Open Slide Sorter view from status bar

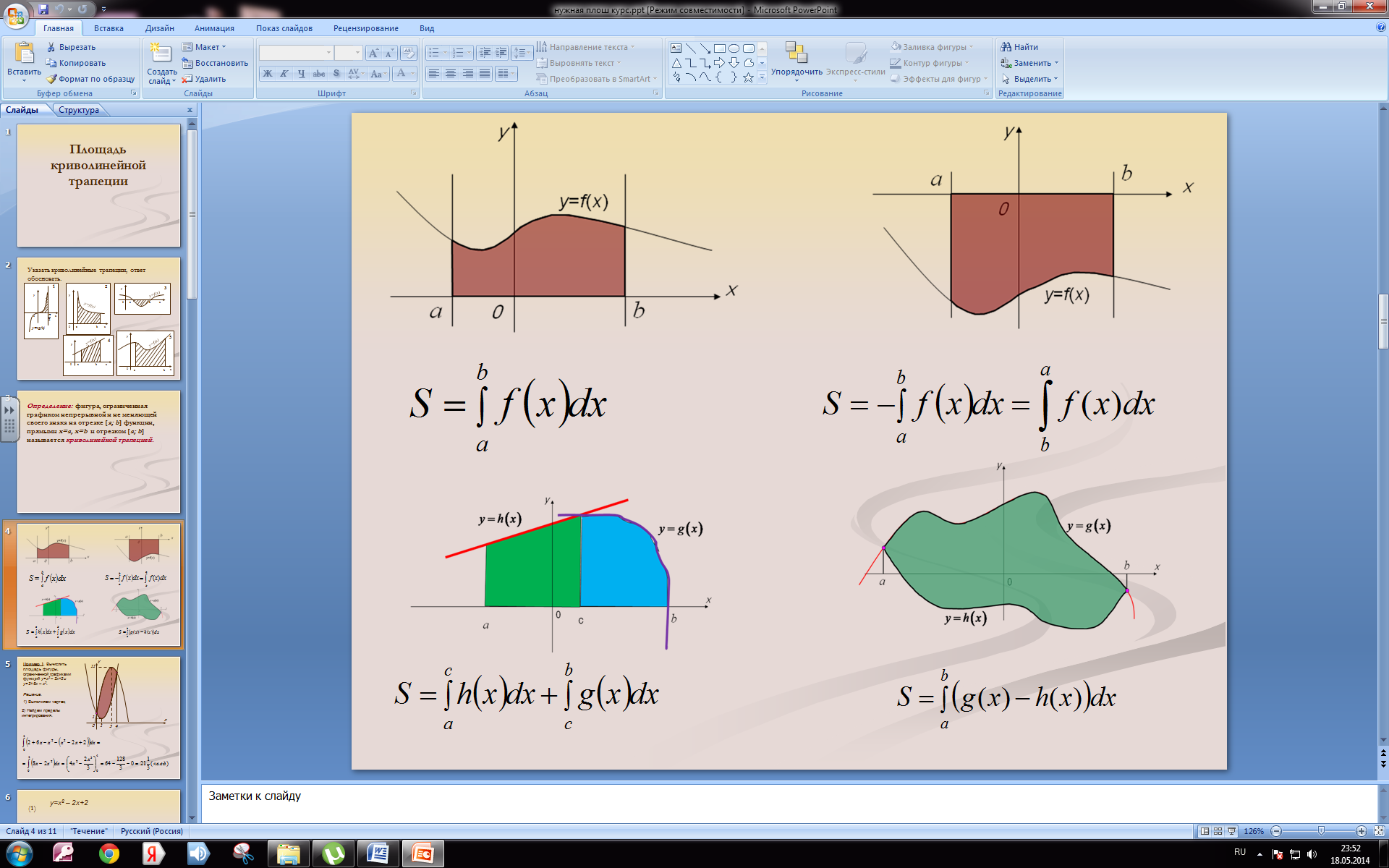(1218, 831)
